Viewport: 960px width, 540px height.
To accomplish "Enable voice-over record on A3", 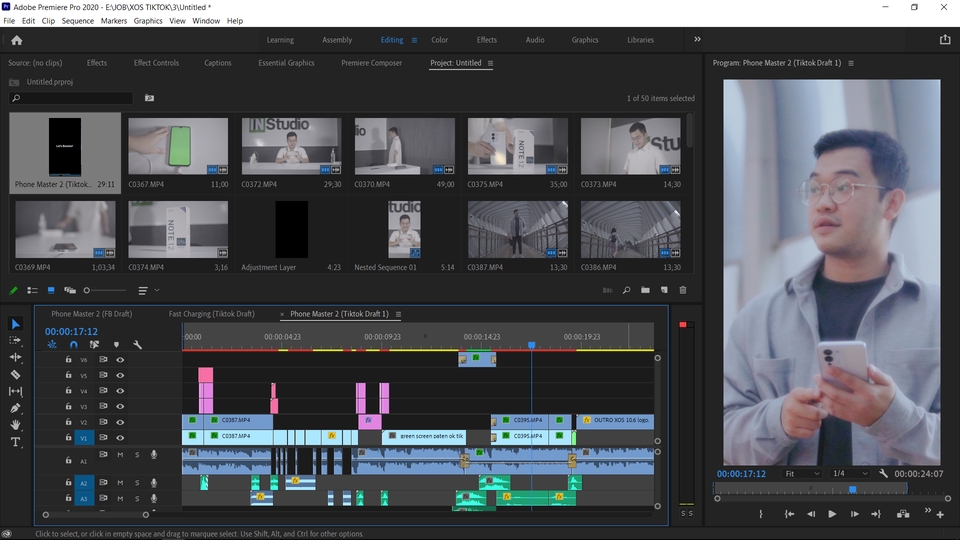I will (x=154, y=498).
